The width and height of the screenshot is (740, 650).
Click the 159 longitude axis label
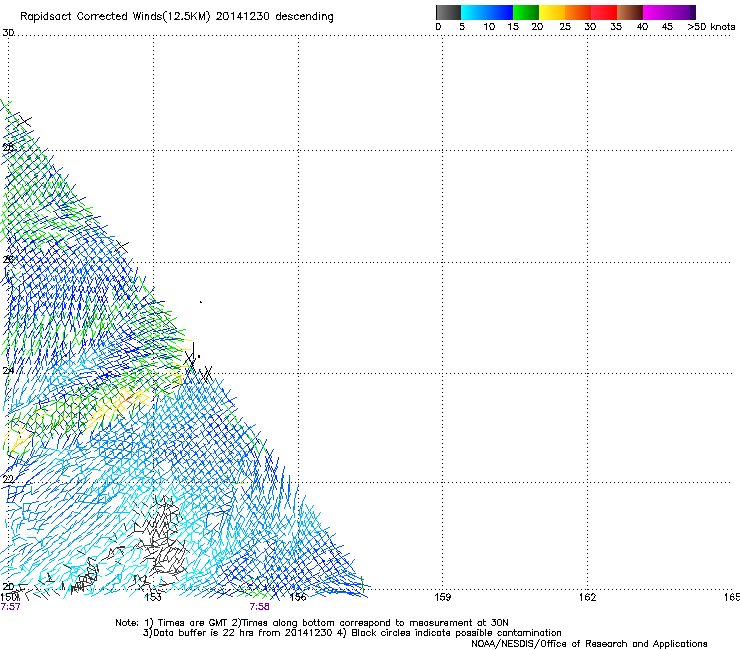coord(442,597)
